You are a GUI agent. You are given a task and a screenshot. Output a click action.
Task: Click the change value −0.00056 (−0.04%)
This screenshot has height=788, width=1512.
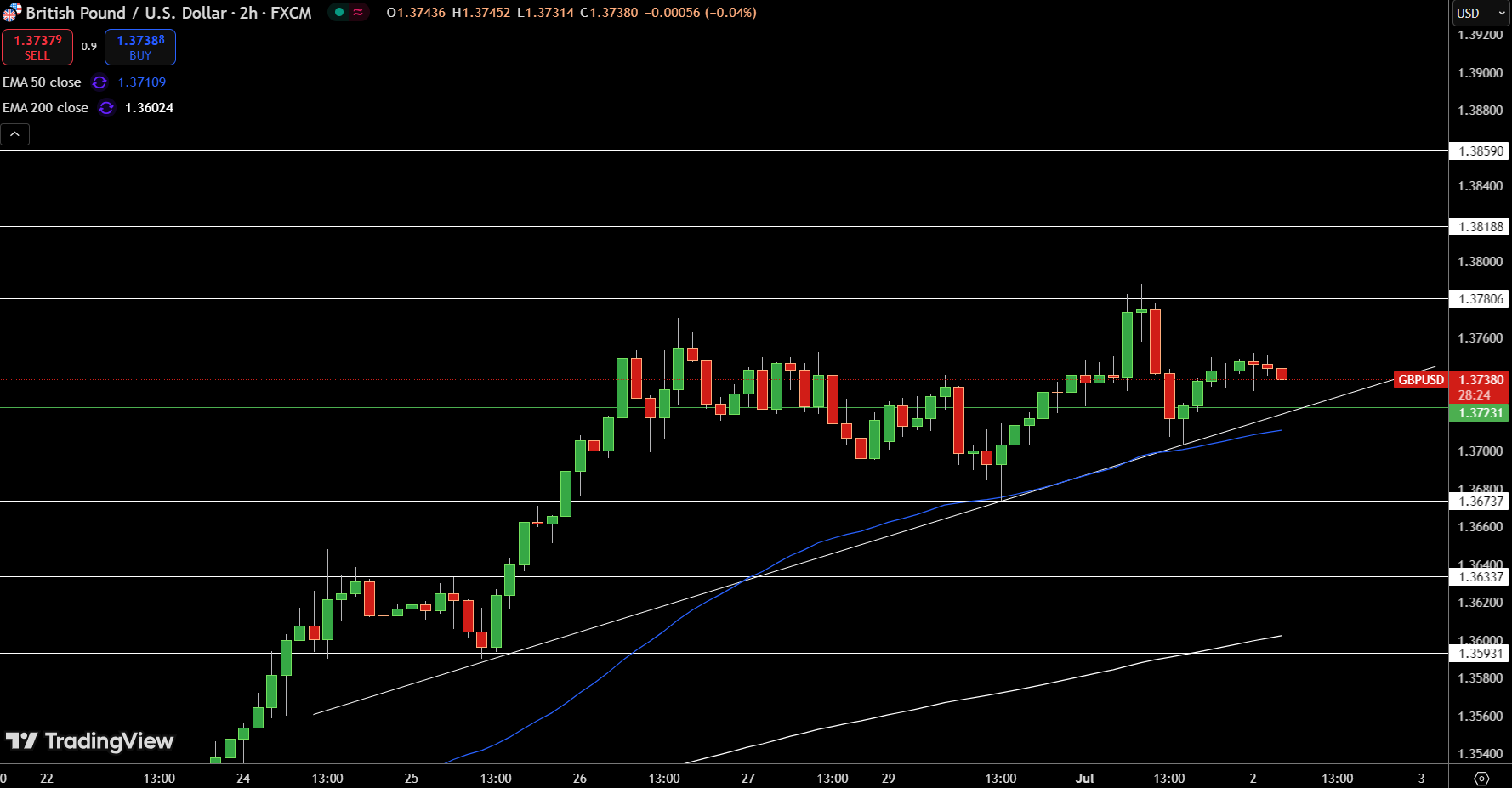point(701,13)
